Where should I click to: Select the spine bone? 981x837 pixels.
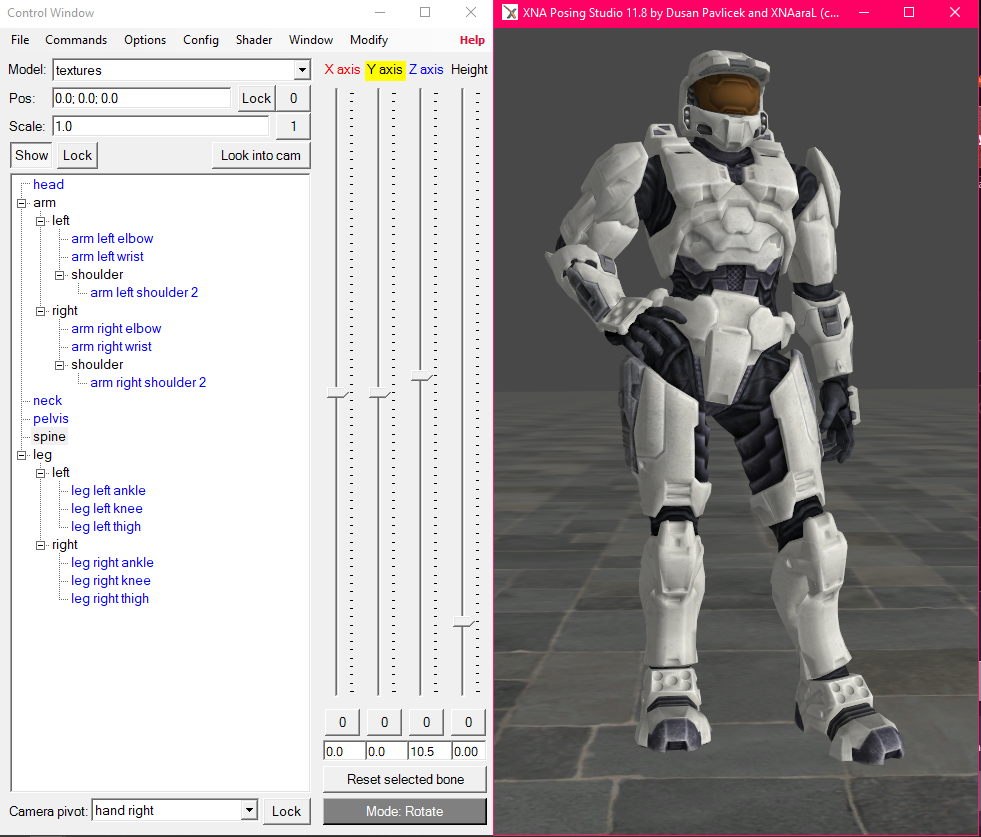pos(49,437)
